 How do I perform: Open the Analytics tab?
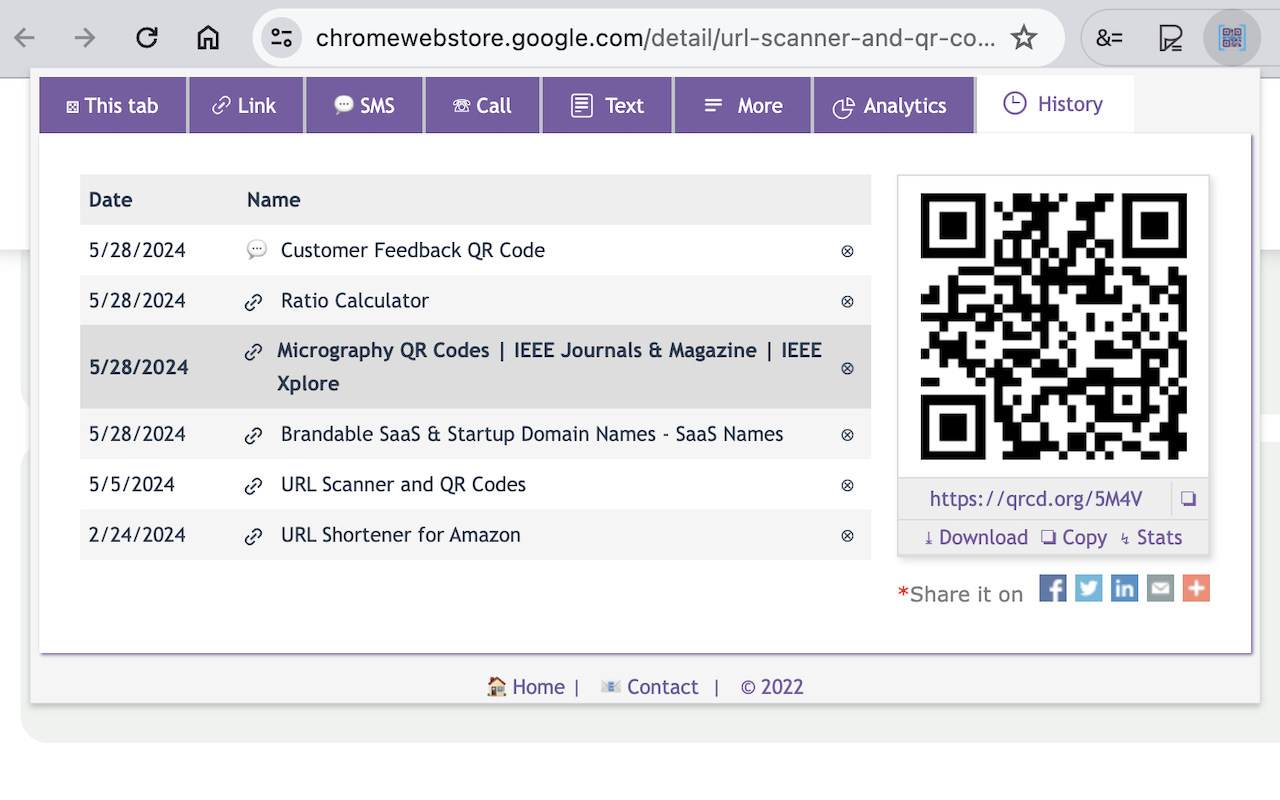(893, 105)
